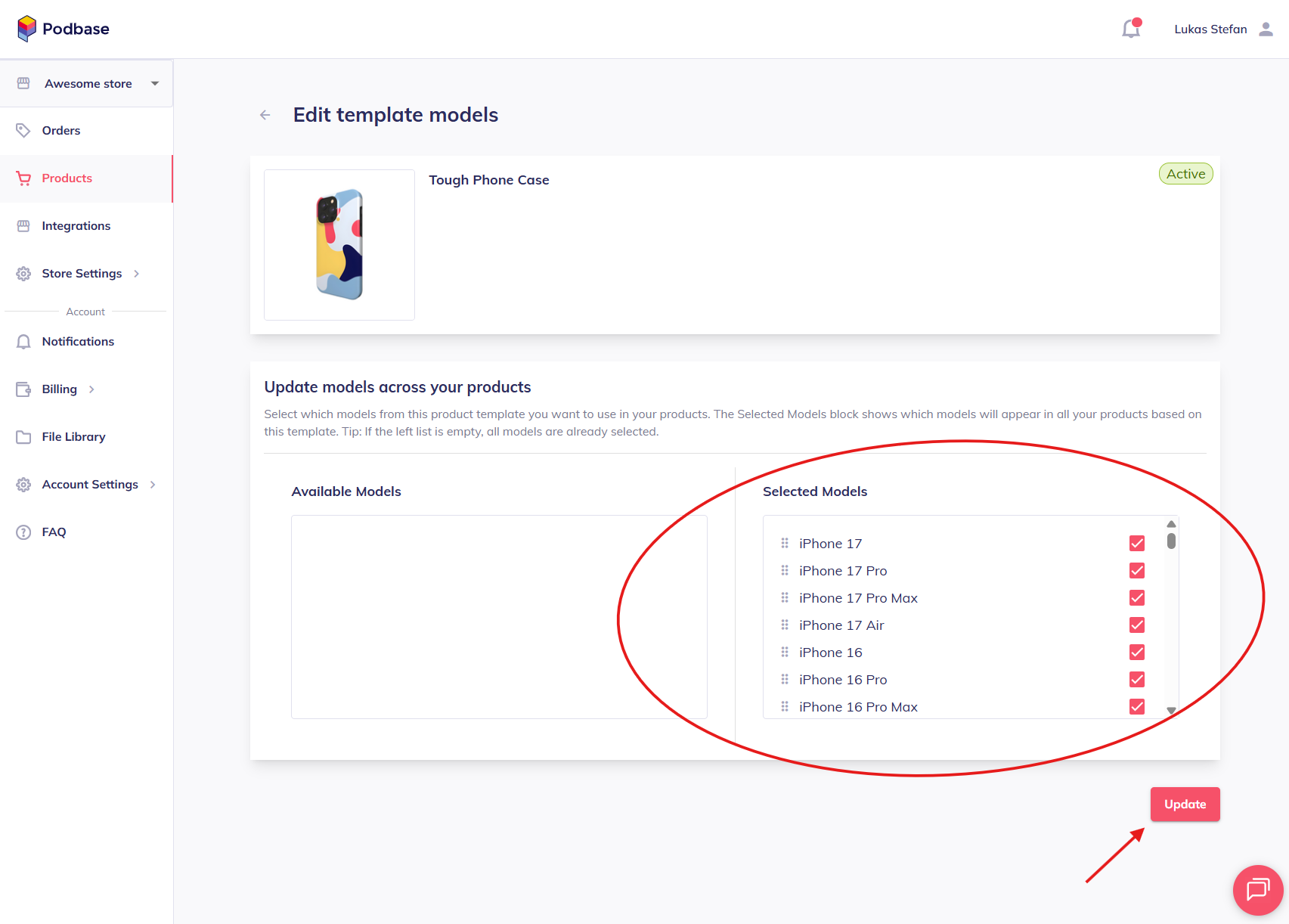This screenshot has width=1289, height=924.
Task: Deselect the iPhone 16 Pro checkbox
Action: pyautogui.click(x=1136, y=680)
